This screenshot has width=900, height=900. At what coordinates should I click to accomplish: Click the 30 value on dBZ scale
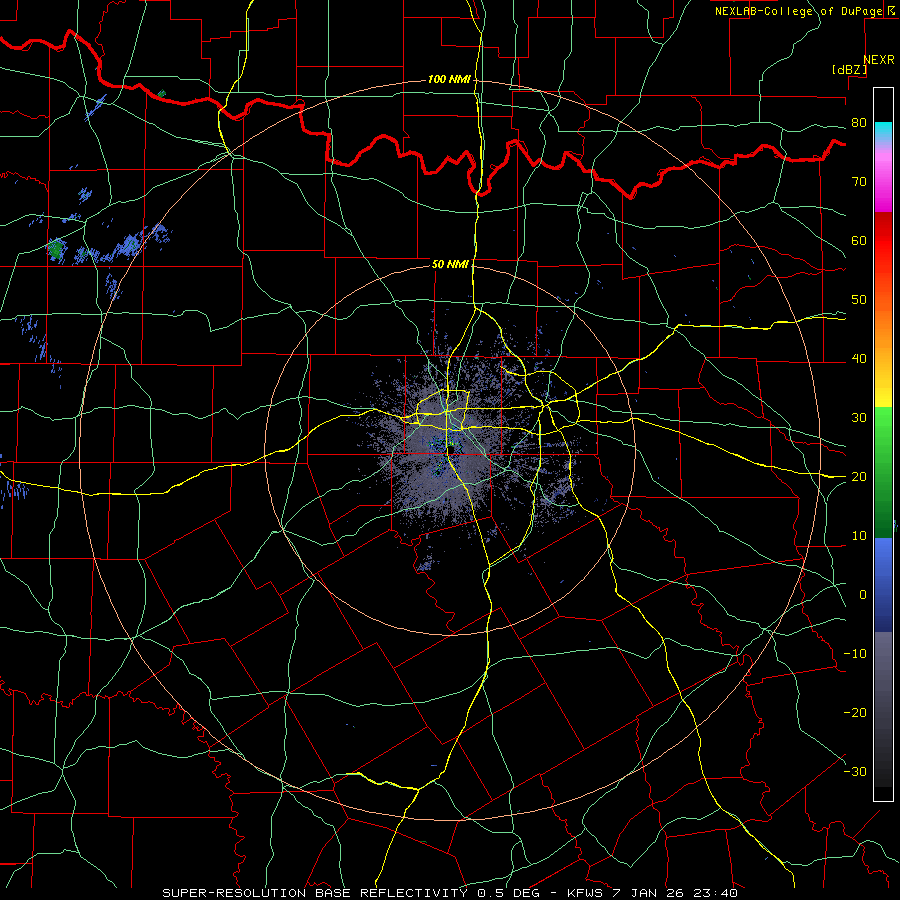point(859,417)
